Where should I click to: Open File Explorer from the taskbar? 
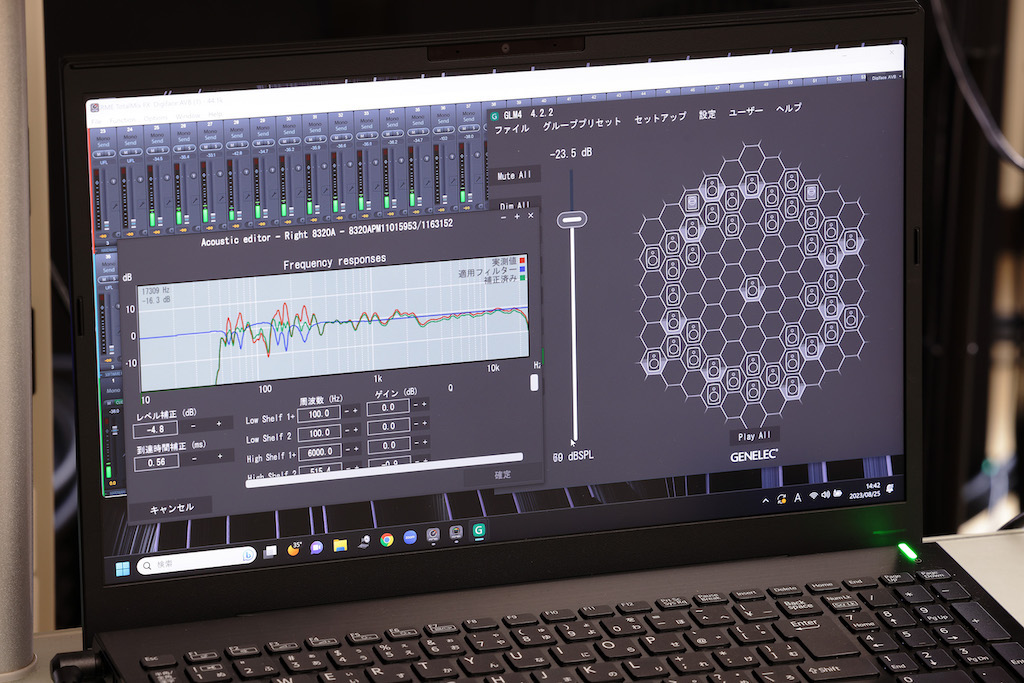click(x=340, y=545)
